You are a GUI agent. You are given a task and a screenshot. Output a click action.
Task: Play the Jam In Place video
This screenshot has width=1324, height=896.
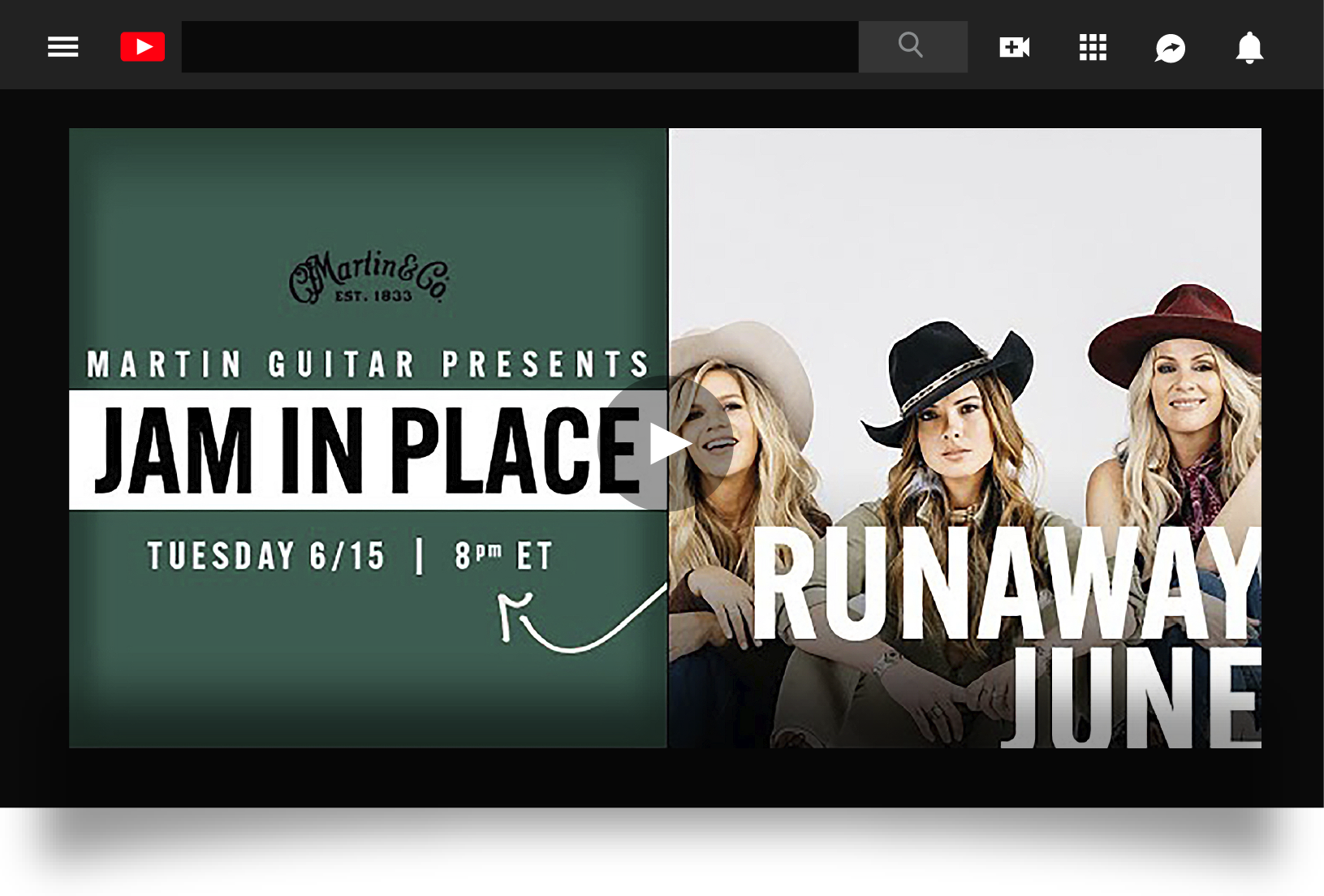tap(666, 443)
